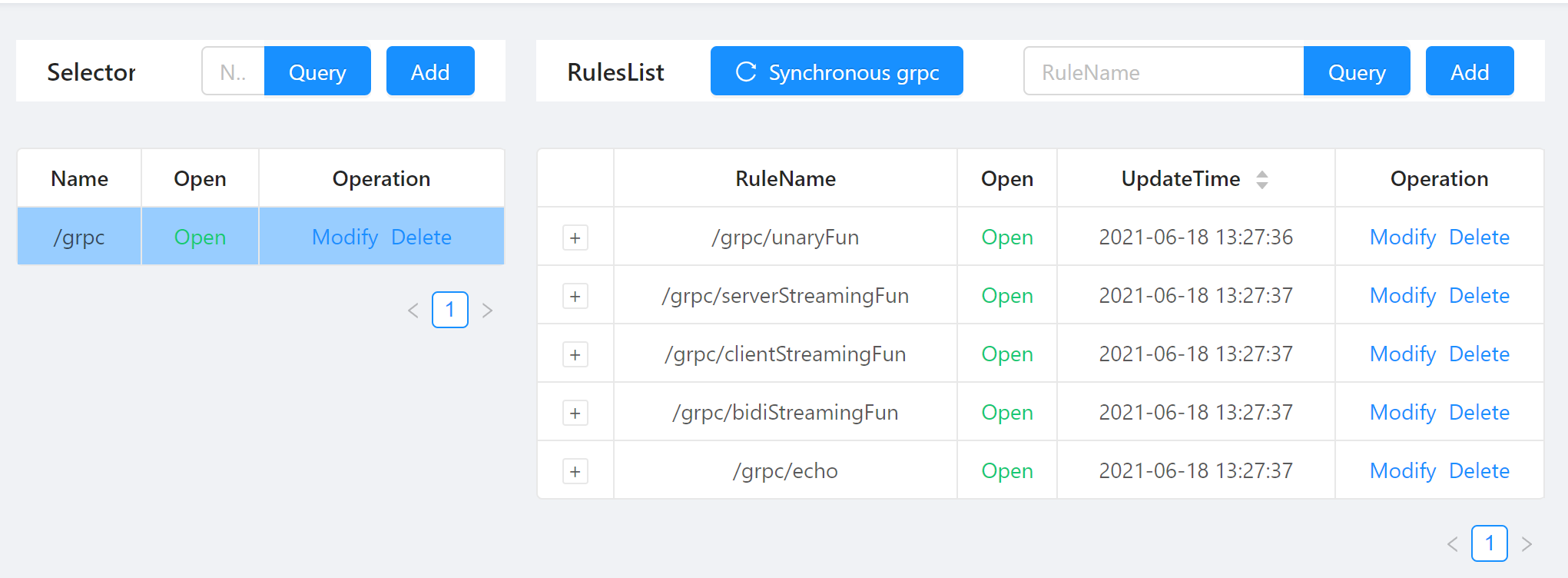This screenshot has height=578, width=1568.
Task: Modify the /grpc selector
Action: tap(344, 238)
